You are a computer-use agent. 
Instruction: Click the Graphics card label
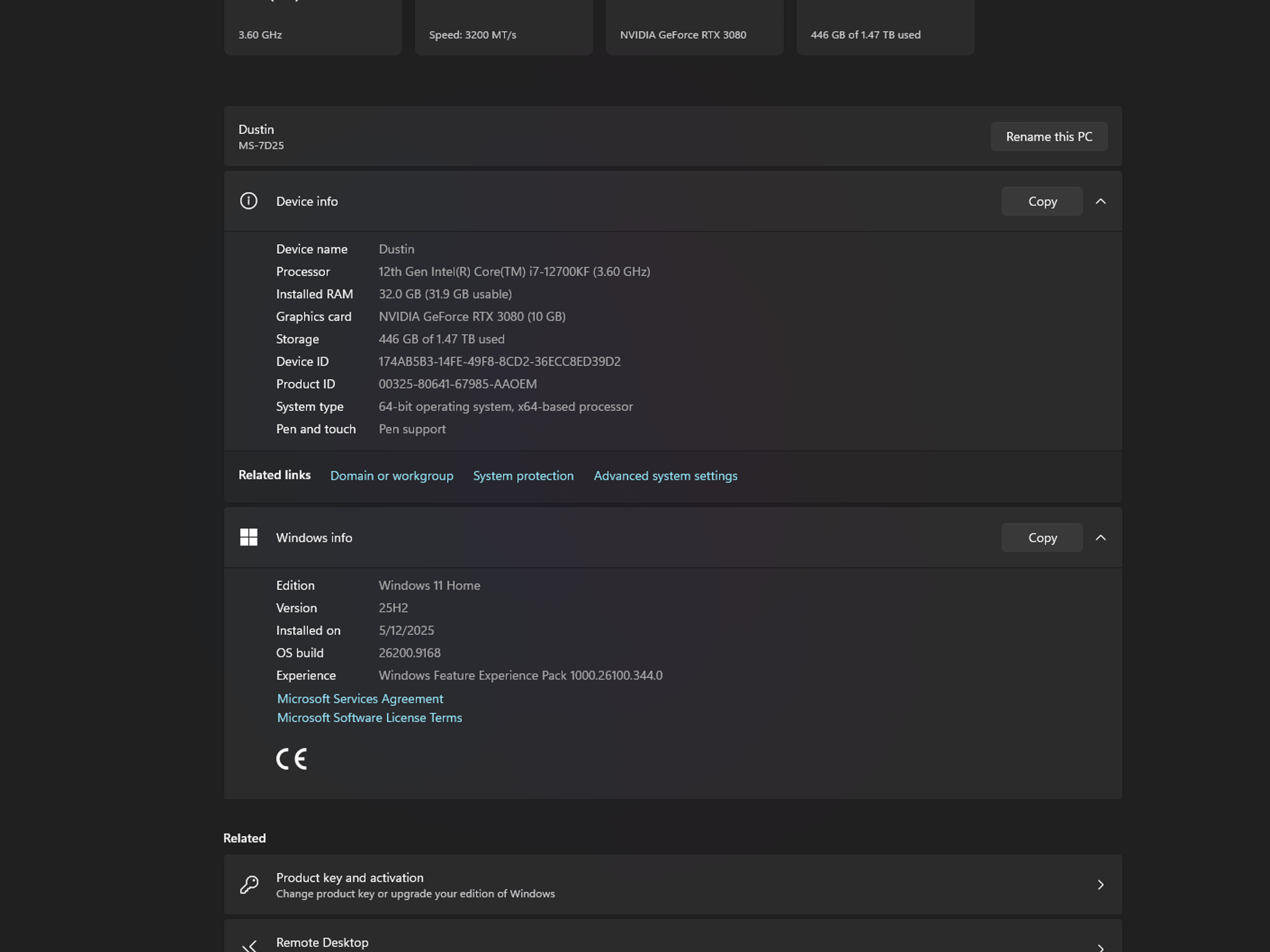coord(314,316)
